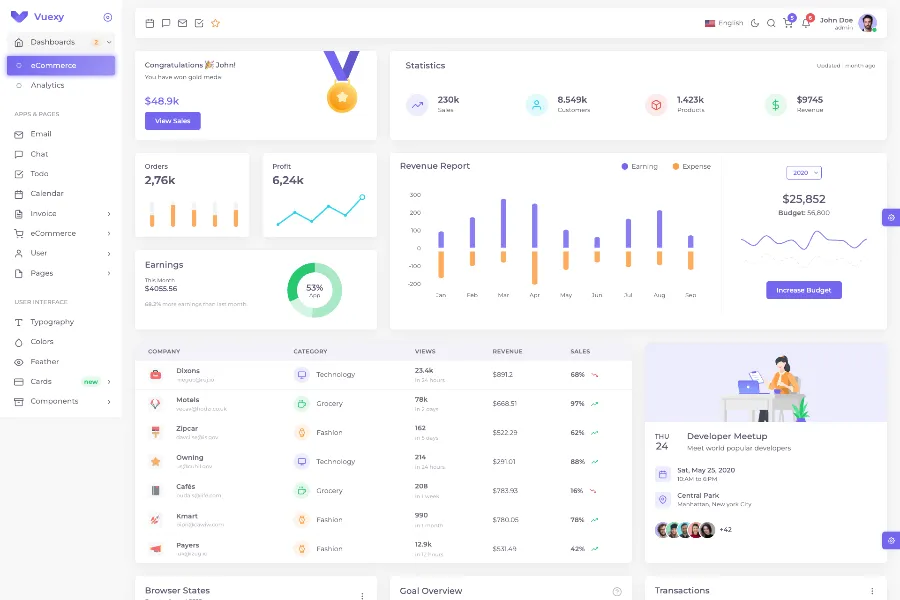Open the calendar shortcut in top bar

[x=150, y=23]
